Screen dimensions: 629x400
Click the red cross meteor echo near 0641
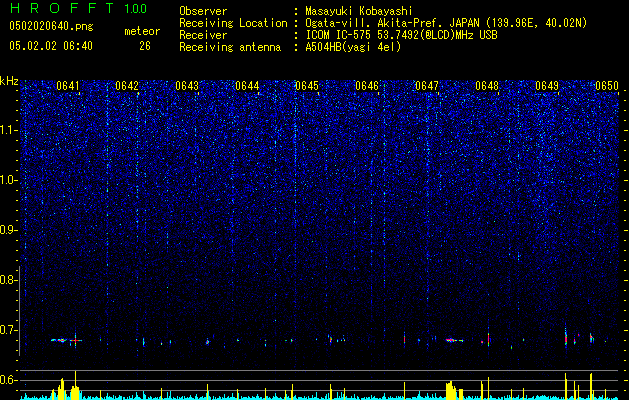75,341
